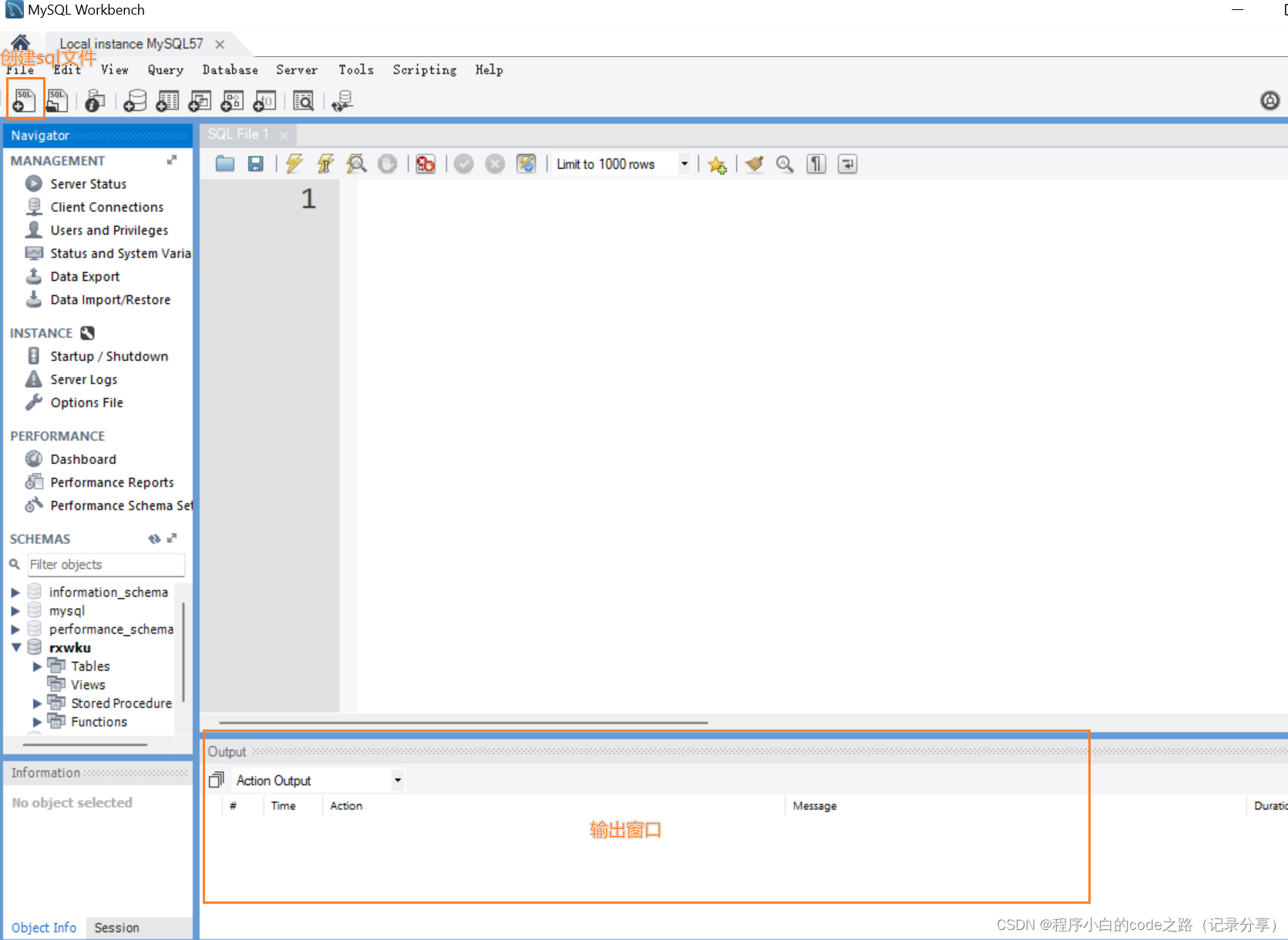Open the performance Dashboard
The image size is (1288, 940).
pyautogui.click(x=83, y=459)
